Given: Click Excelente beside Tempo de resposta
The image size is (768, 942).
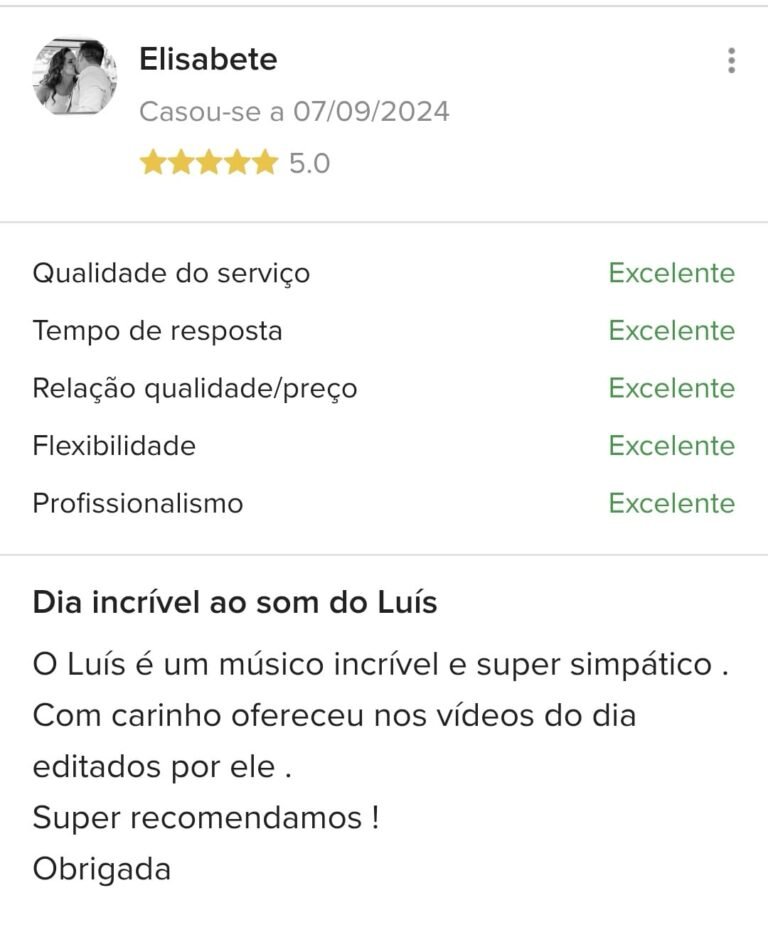Looking at the screenshot, I should point(671,331).
